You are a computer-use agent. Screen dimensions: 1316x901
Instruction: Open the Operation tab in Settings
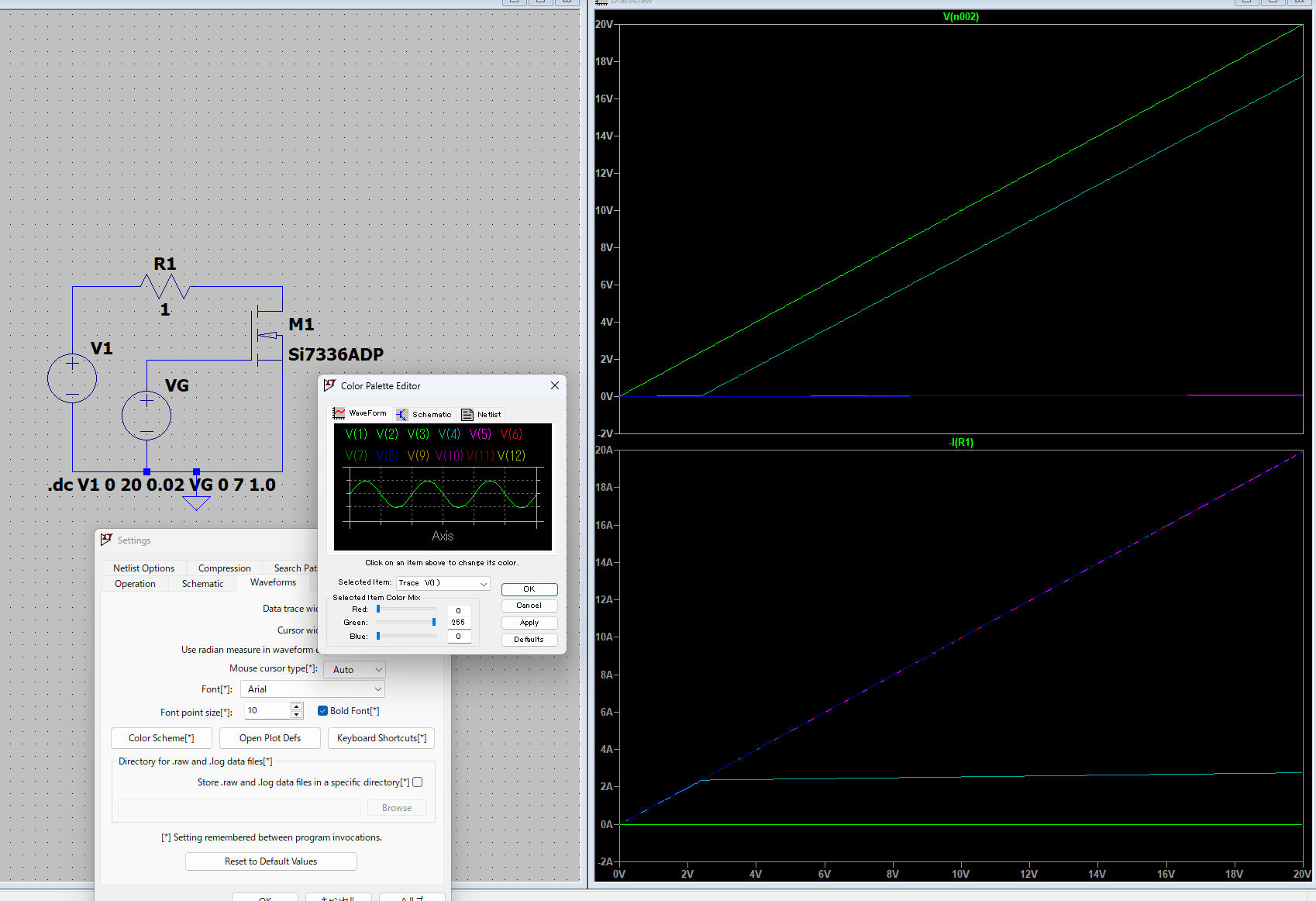coord(135,584)
